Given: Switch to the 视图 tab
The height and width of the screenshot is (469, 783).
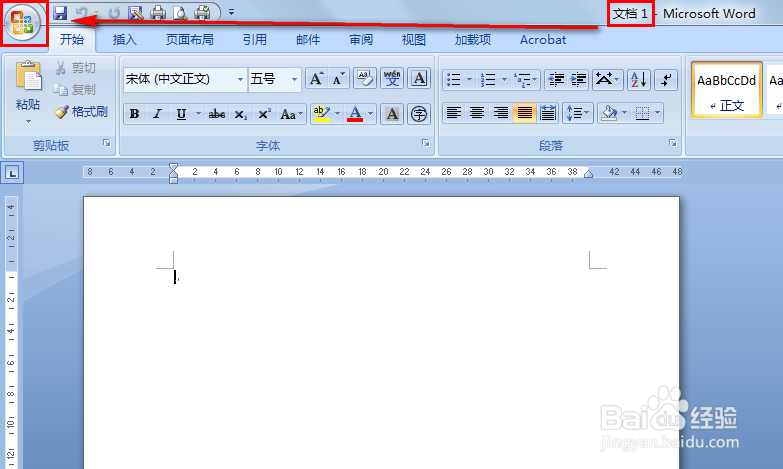Looking at the screenshot, I should coord(413,39).
